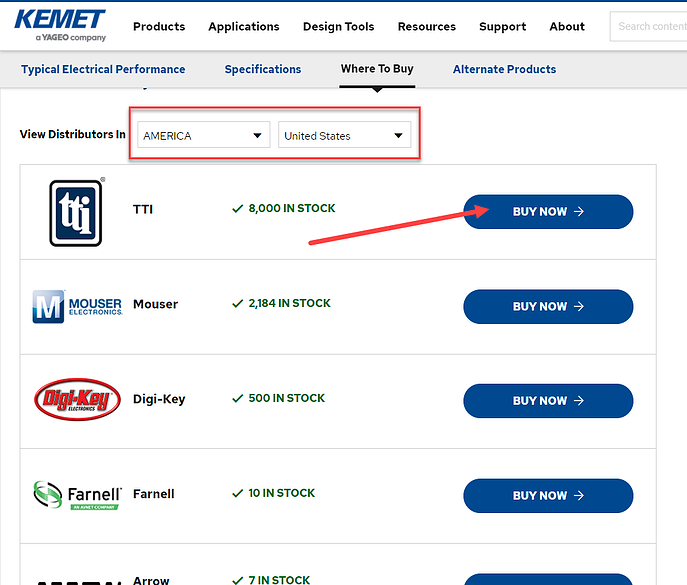Click Buy Now for TTI

click(548, 212)
